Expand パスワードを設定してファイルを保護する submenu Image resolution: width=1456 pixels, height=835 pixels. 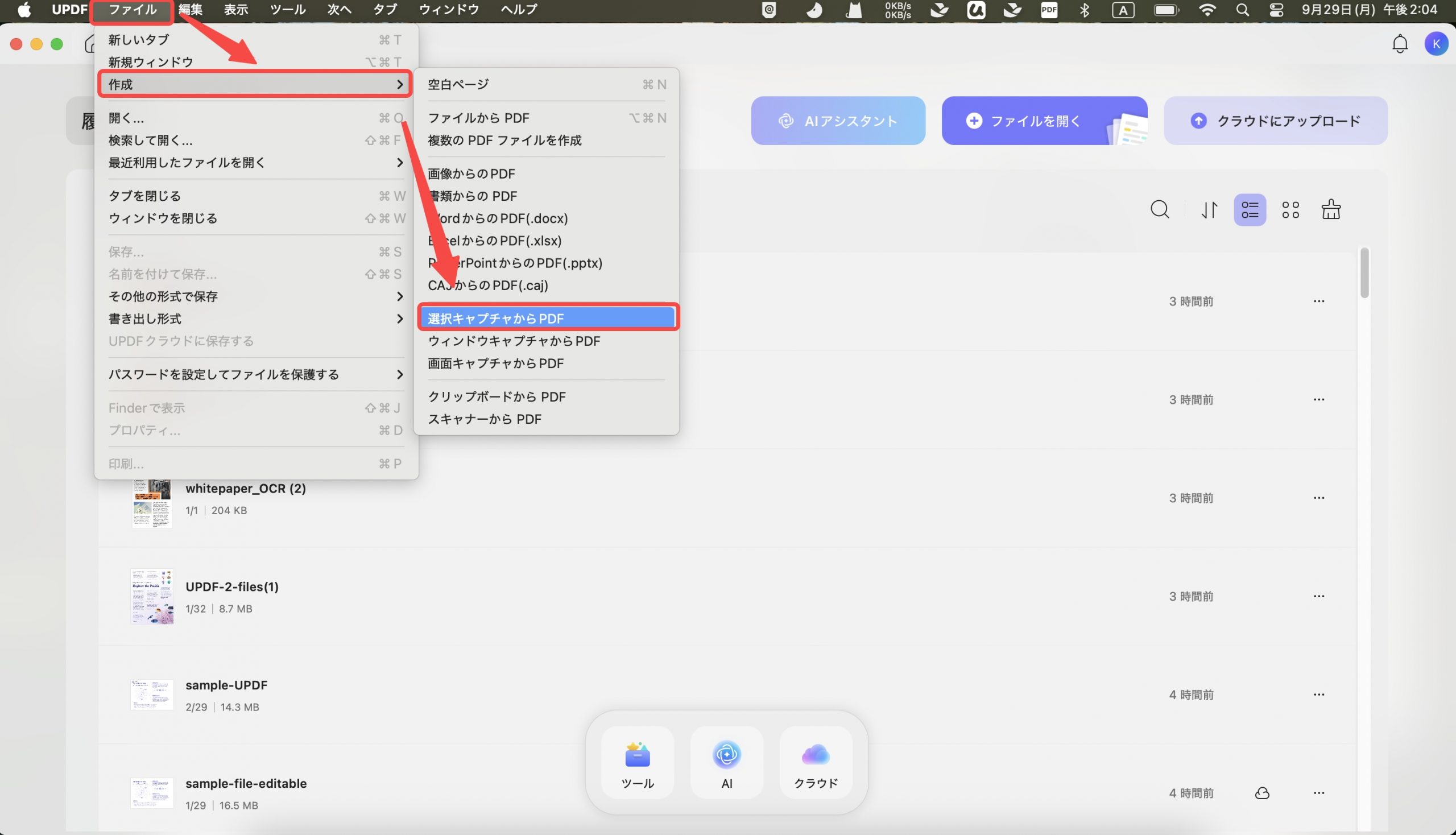point(256,374)
